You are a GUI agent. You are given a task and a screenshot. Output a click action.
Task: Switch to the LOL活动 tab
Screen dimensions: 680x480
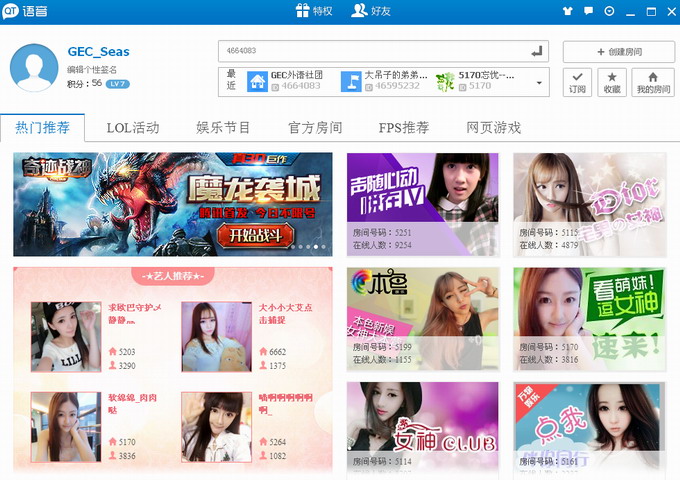tap(133, 127)
